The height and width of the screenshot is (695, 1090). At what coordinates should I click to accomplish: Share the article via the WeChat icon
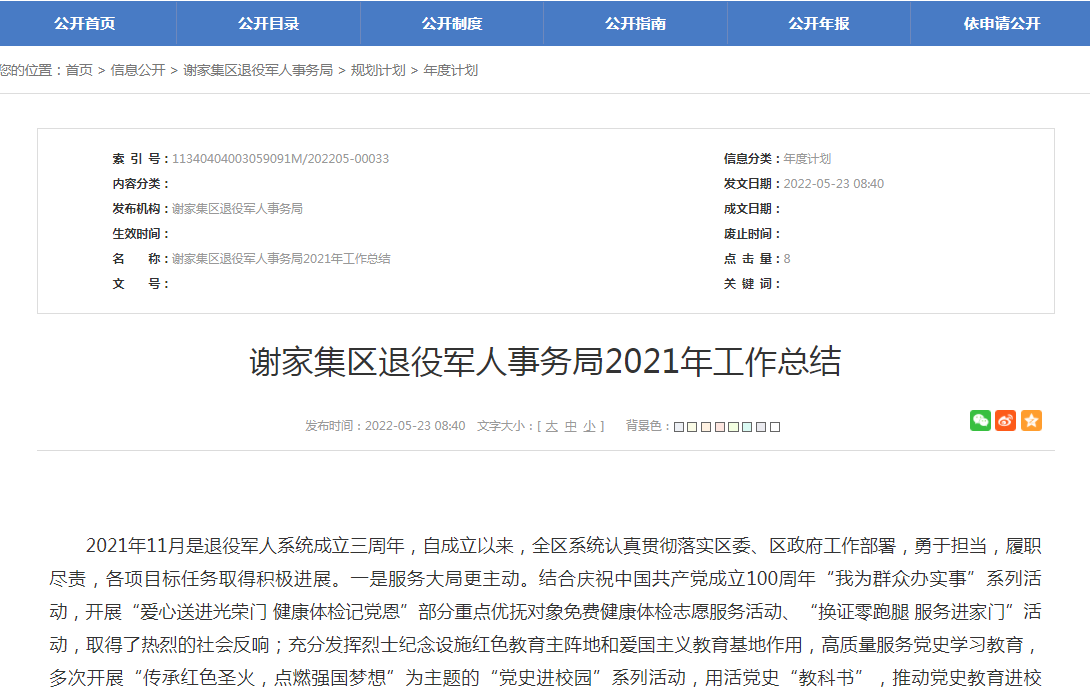pos(980,421)
